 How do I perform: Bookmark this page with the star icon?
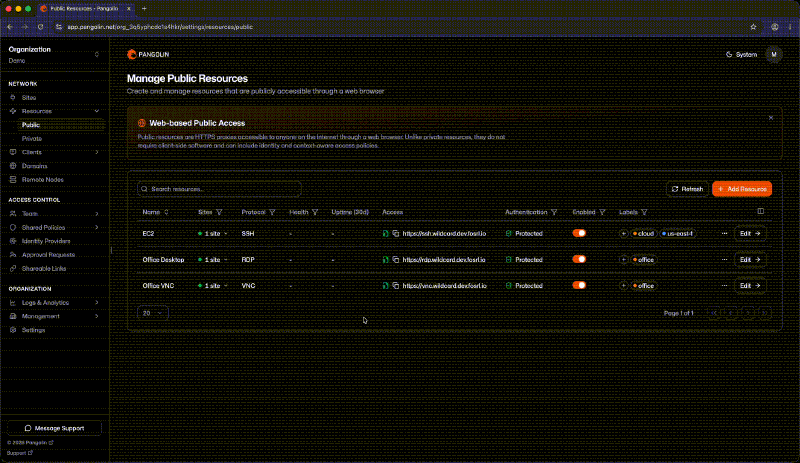click(x=753, y=27)
